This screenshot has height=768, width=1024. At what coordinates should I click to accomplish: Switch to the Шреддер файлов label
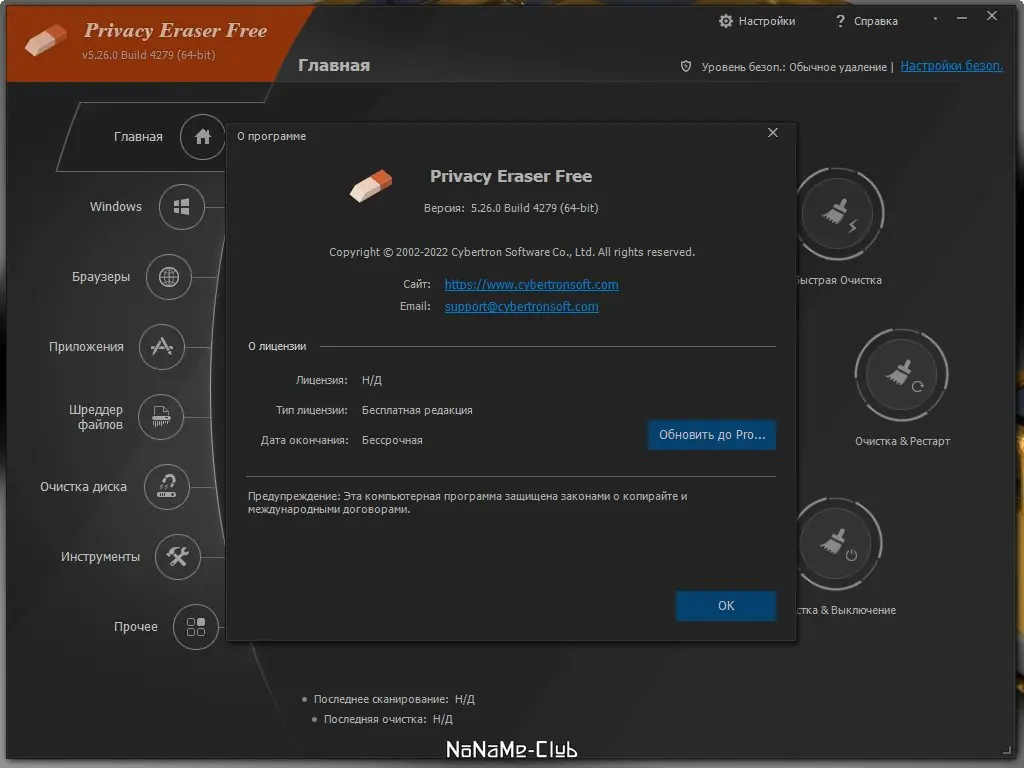click(x=96, y=417)
